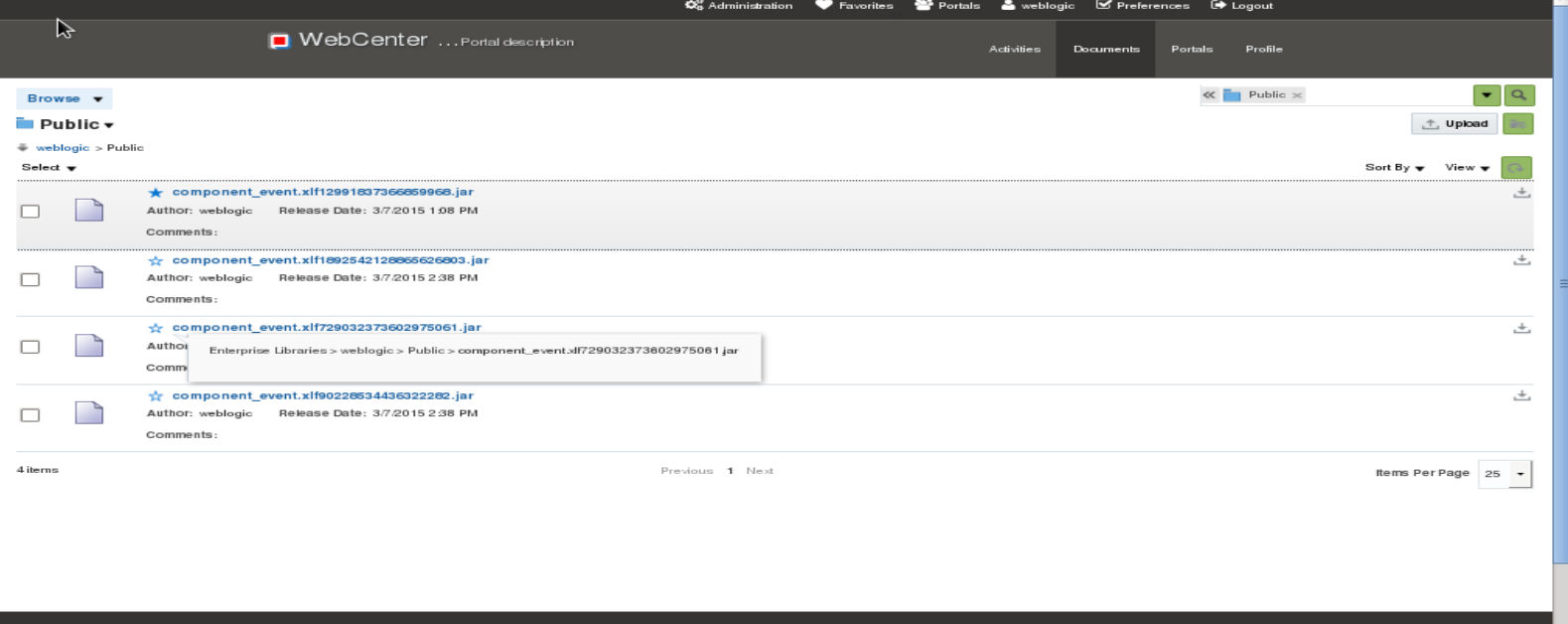This screenshot has width=1568, height=624.
Task: Refresh the document list with green icon
Action: [1516, 168]
